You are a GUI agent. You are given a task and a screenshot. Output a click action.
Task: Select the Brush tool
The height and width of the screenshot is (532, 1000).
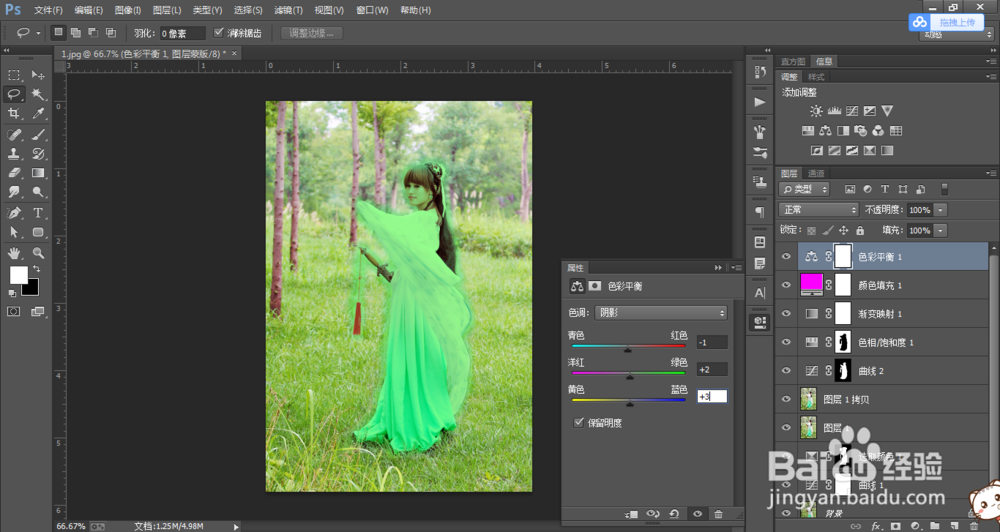click(x=38, y=135)
